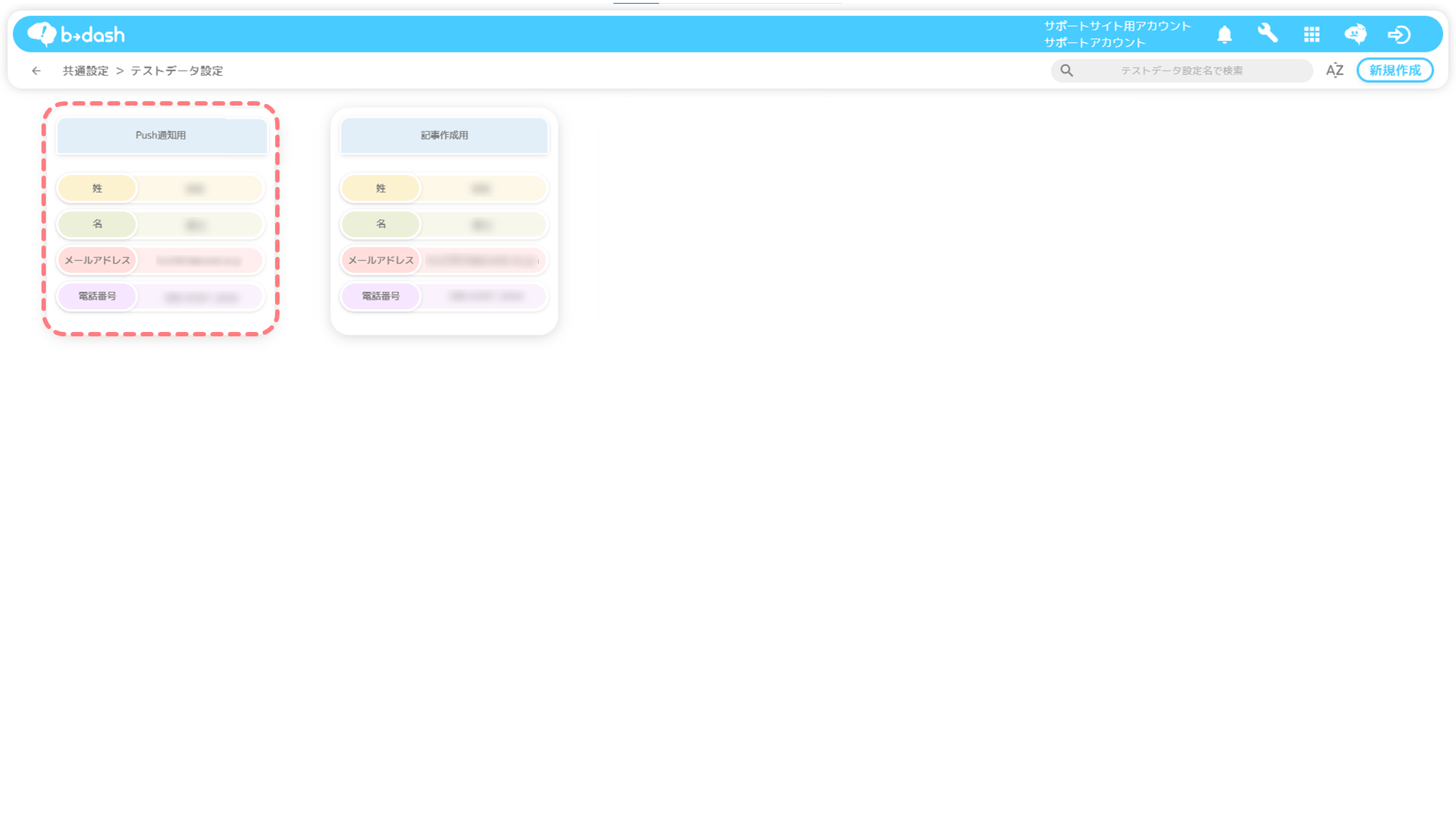Viewport: 1456px width, 819px height.
Task: Sort the list with AZ icon
Action: pos(1334,71)
